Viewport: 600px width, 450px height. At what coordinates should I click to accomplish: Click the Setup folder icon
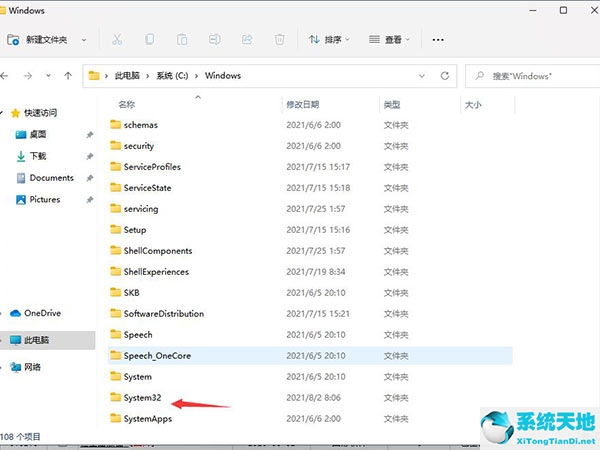click(x=116, y=229)
